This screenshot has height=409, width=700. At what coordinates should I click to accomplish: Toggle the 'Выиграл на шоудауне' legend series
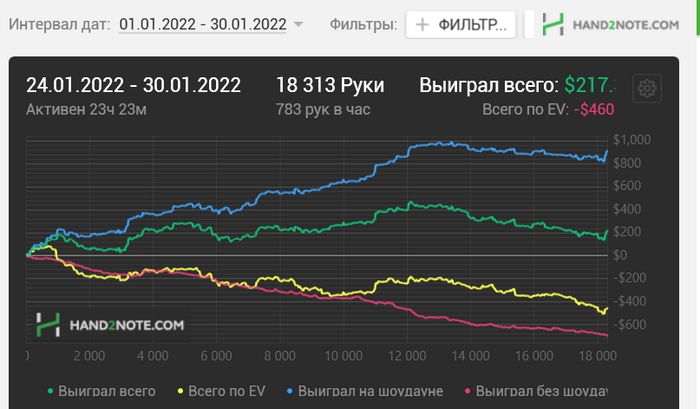point(365,391)
